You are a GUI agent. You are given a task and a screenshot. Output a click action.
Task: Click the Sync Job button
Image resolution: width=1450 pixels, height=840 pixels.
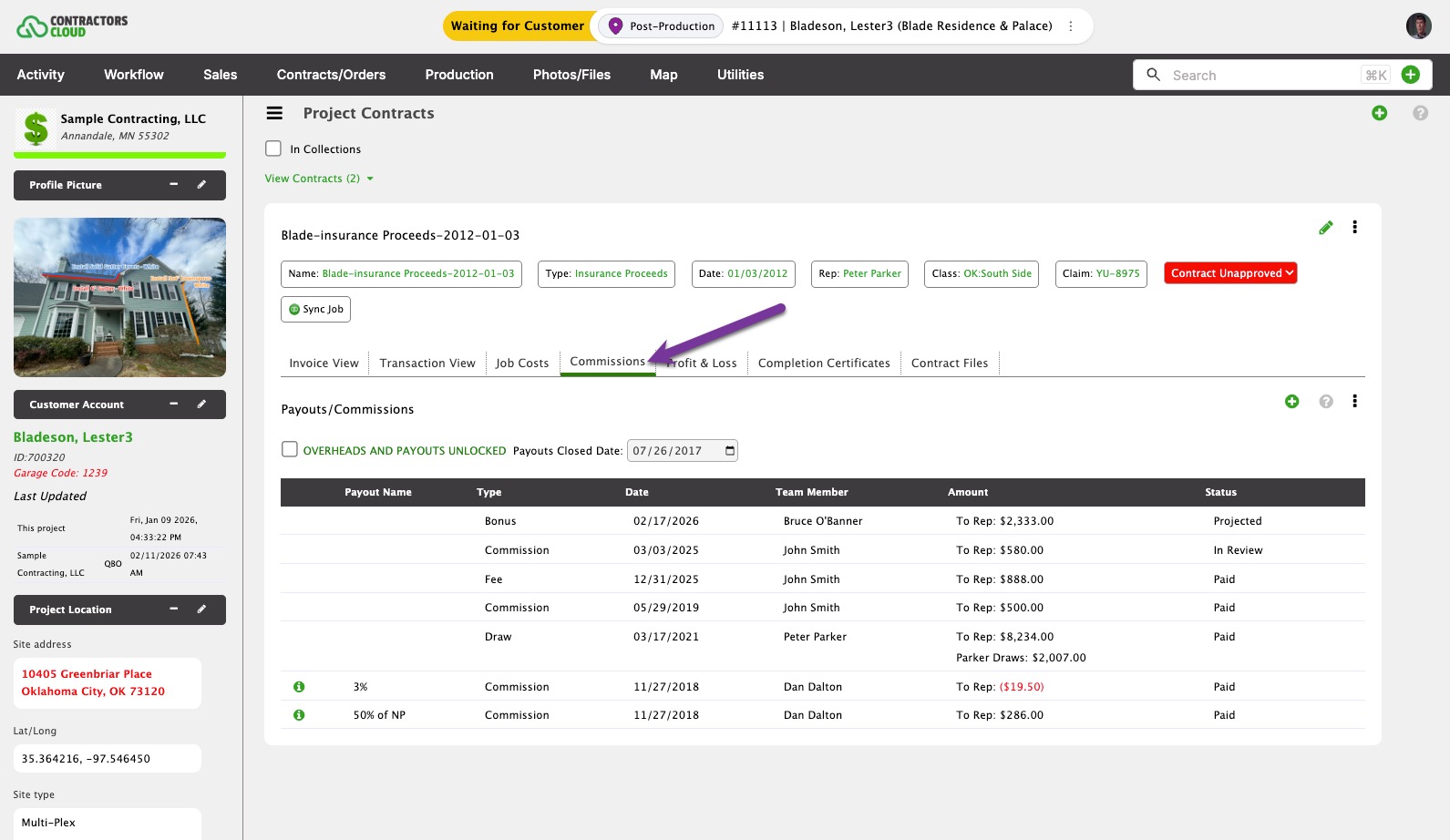315,310
